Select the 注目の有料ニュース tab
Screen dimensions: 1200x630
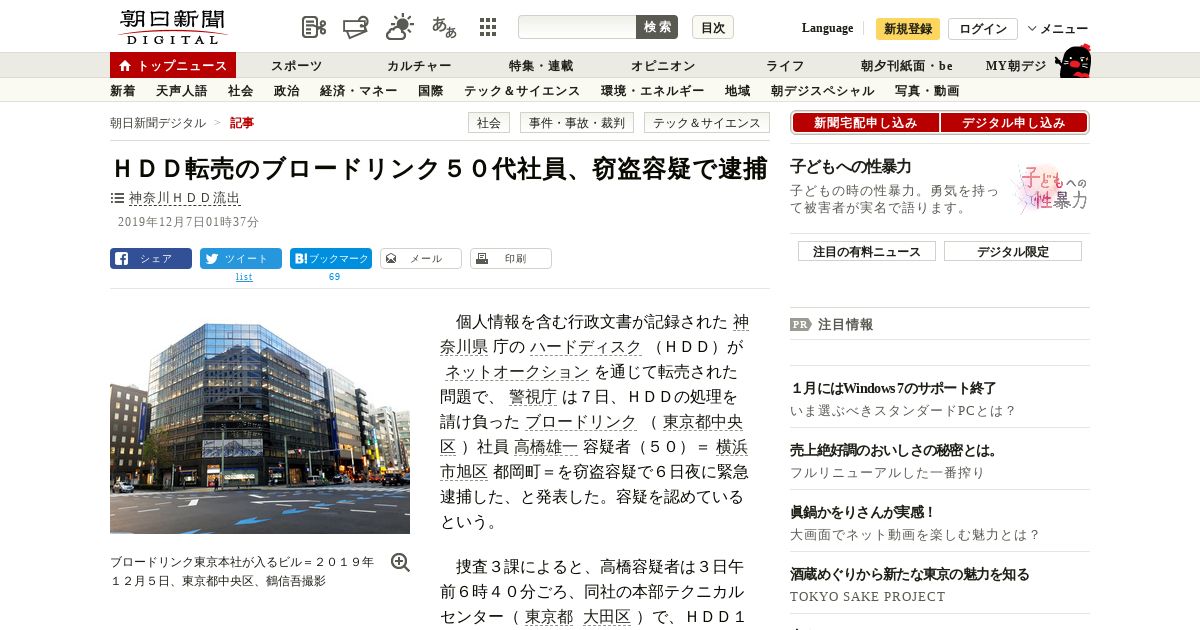pos(867,251)
